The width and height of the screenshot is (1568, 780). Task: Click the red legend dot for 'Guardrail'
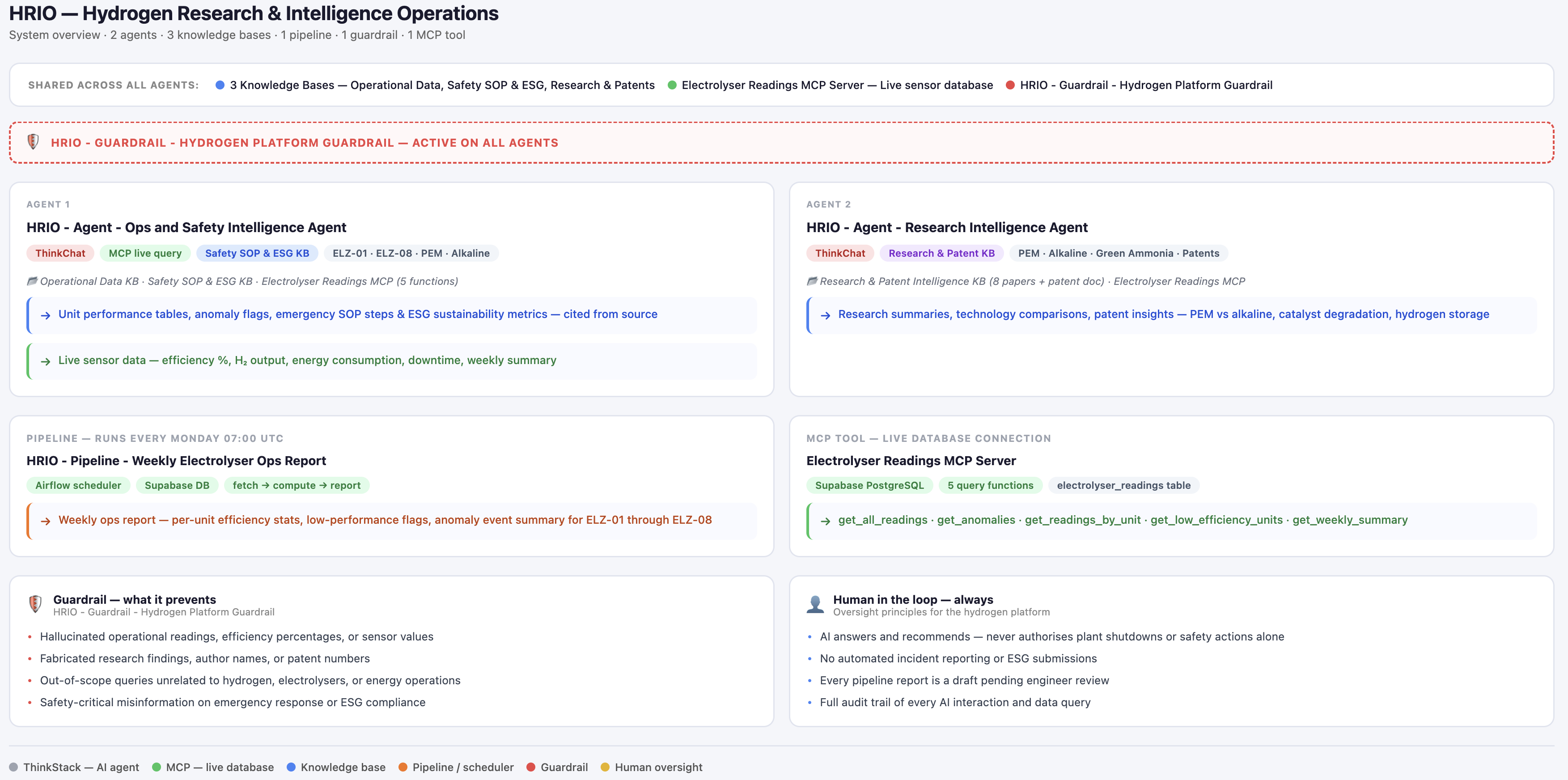(x=531, y=767)
